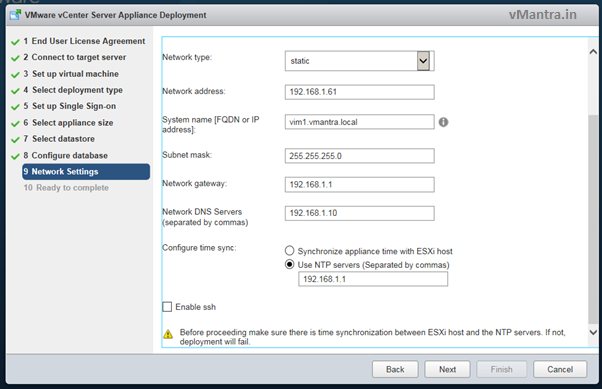Go to step 1 End User License Agreement

84,41
